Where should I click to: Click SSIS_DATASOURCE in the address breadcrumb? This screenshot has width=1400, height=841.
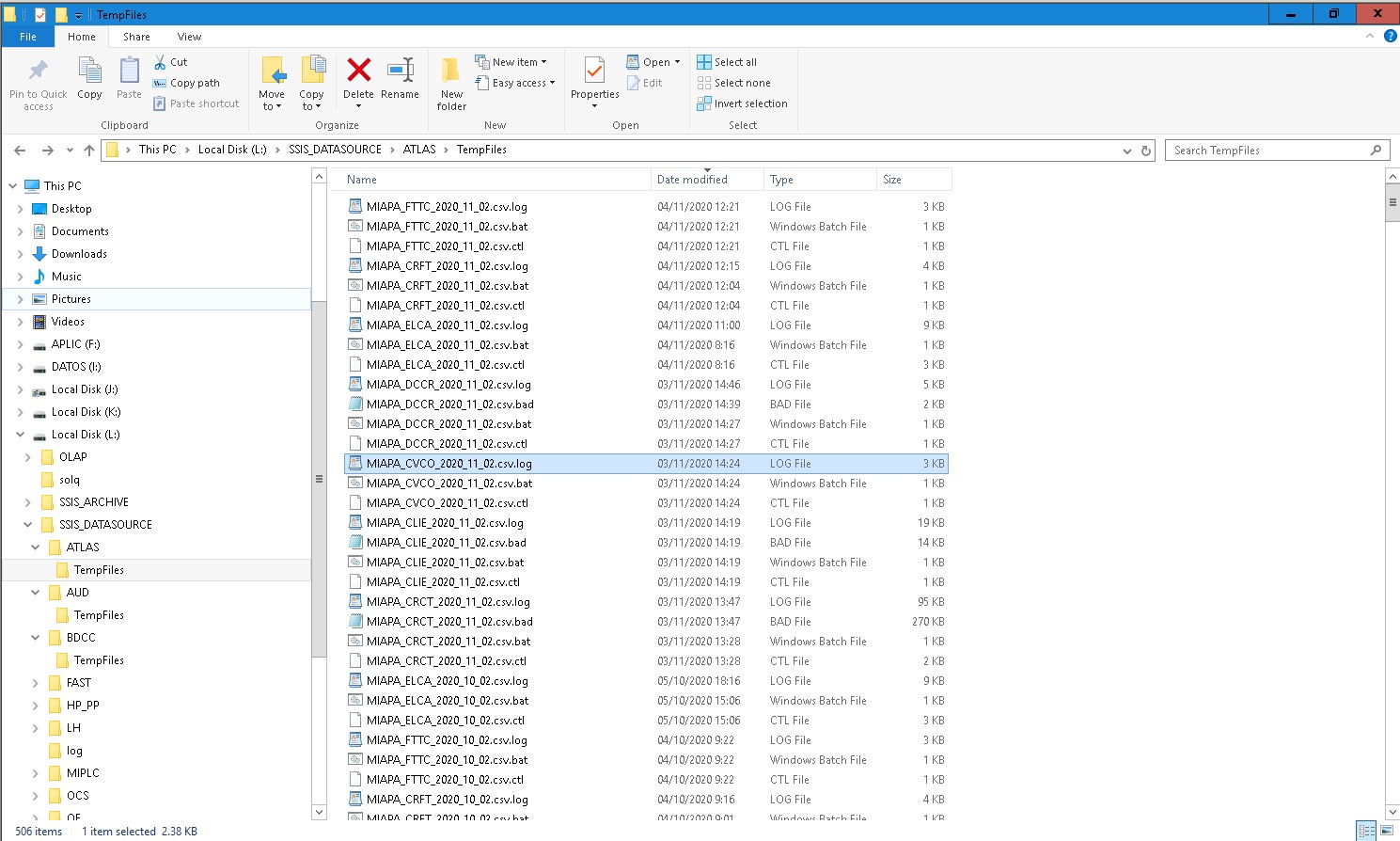(335, 150)
